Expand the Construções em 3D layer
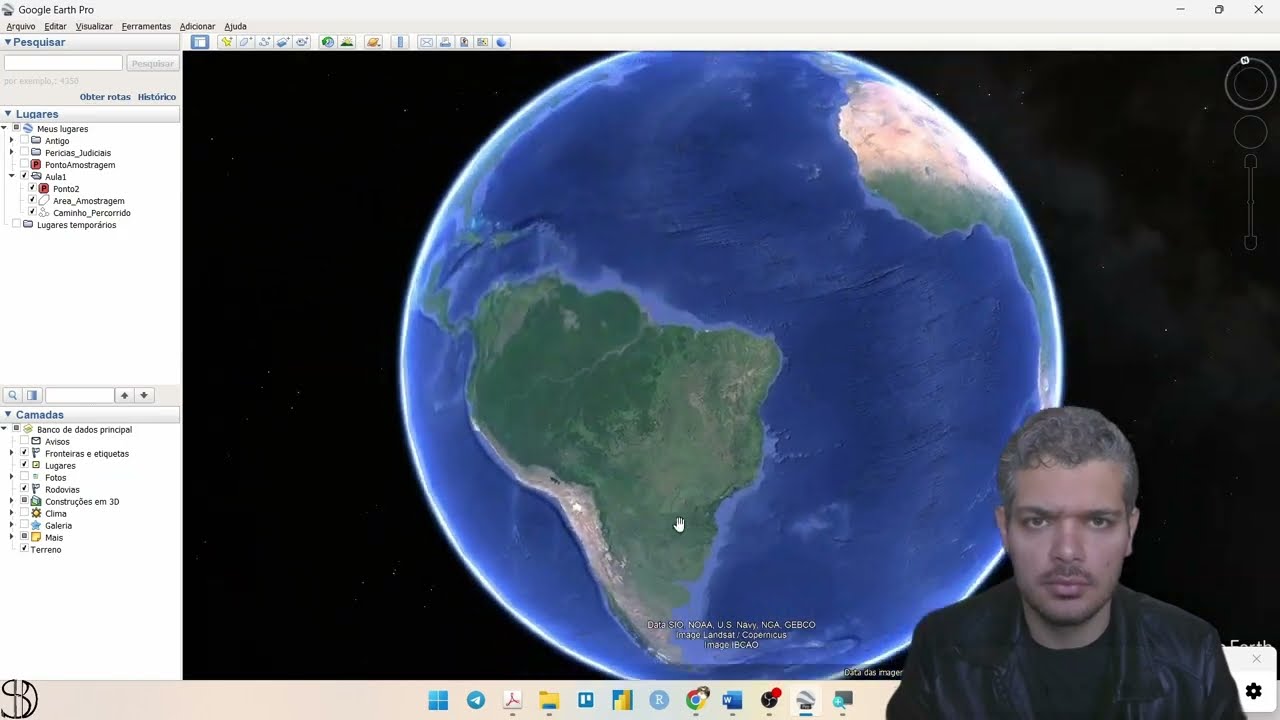The height and width of the screenshot is (720, 1280). [x=12, y=501]
